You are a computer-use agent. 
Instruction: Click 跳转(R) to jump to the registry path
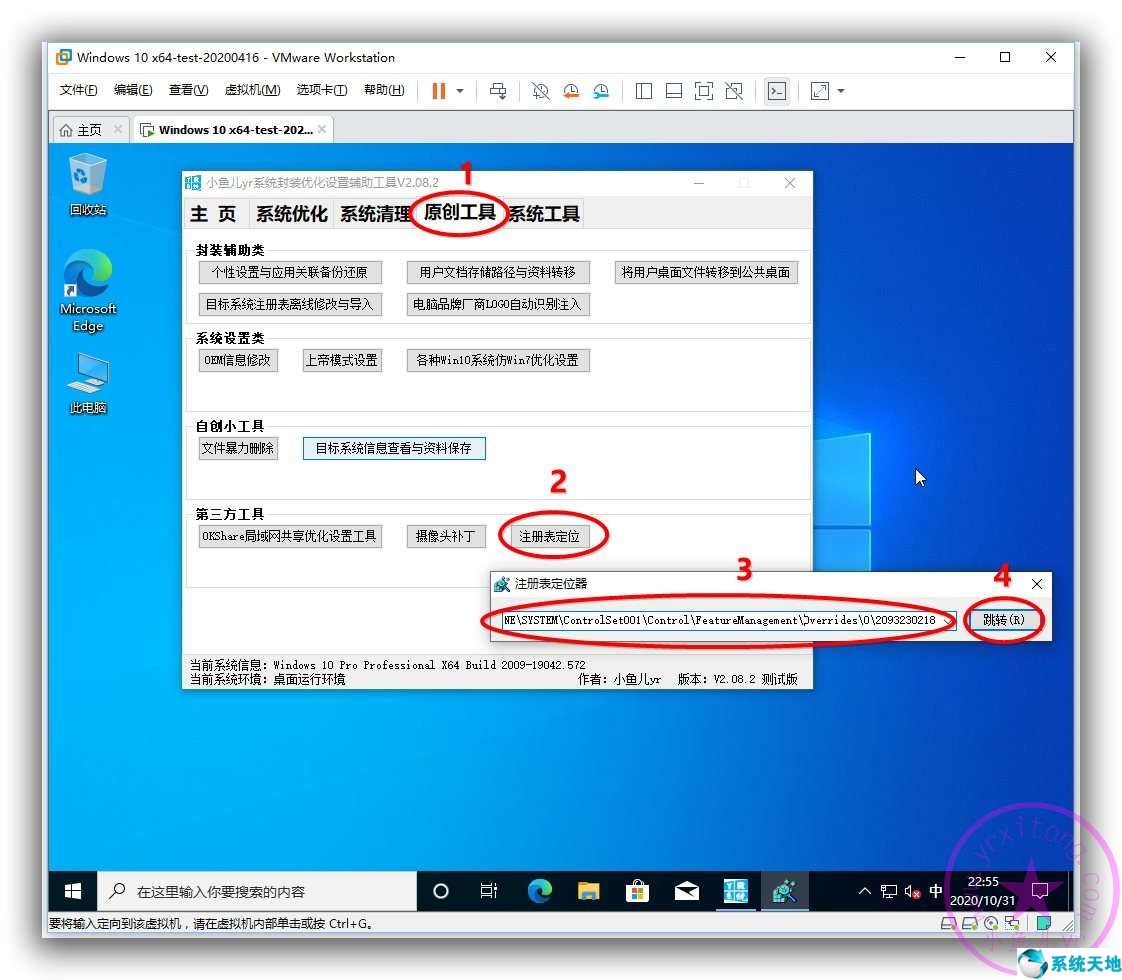[x=1003, y=619]
